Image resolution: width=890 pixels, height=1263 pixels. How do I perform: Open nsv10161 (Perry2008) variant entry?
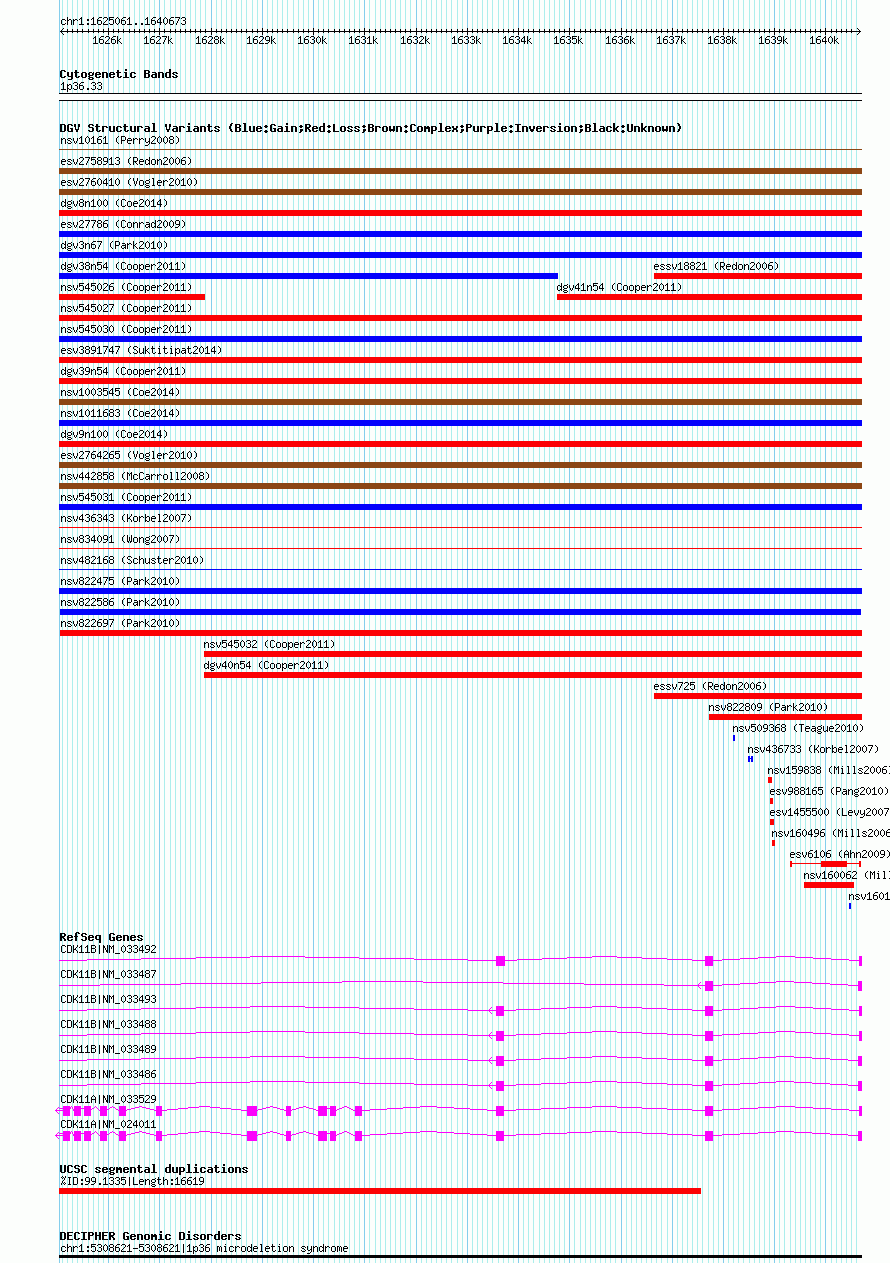120,140
